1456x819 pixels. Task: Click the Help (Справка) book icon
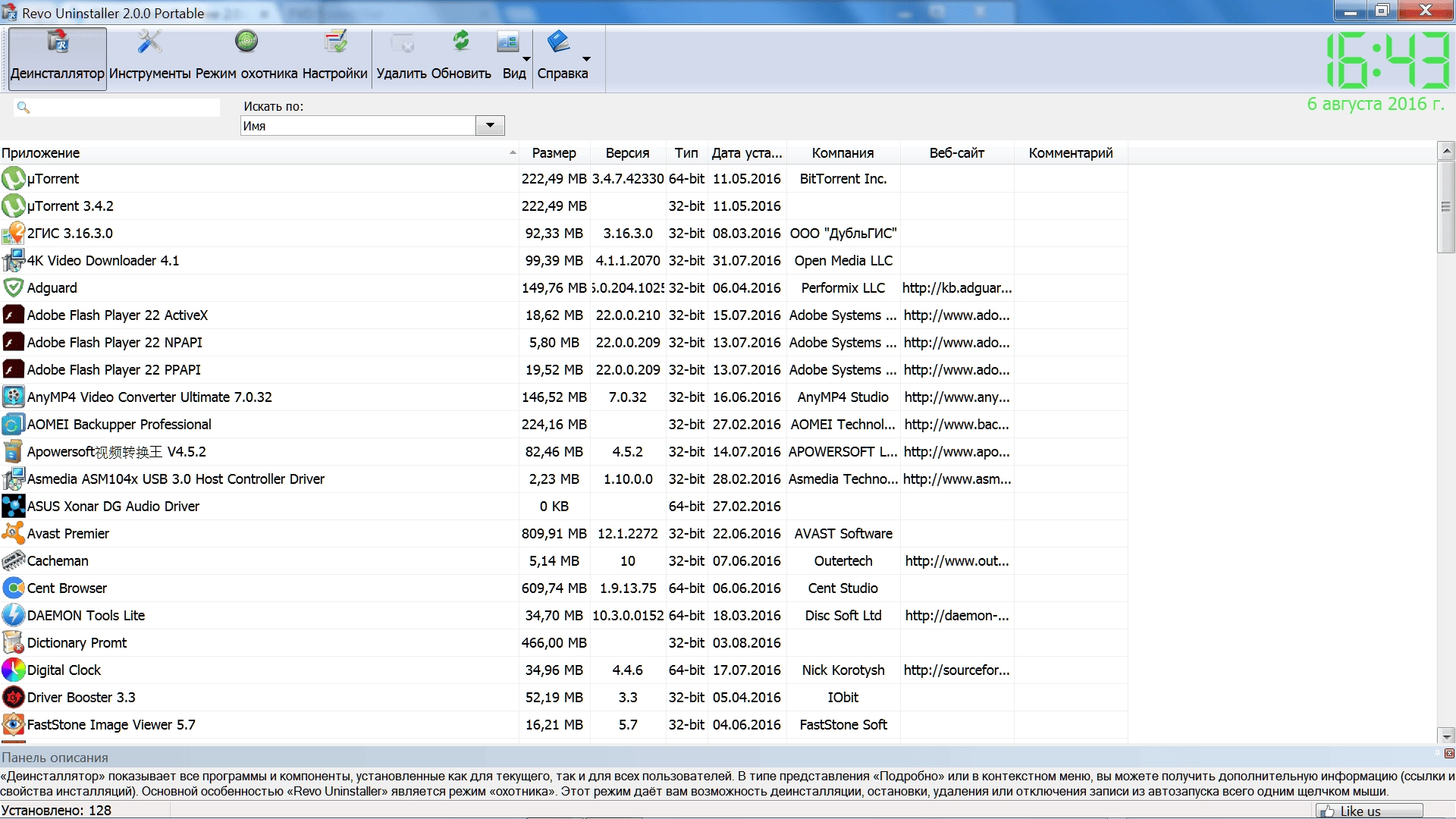pyautogui.click(x=559, y=42)
